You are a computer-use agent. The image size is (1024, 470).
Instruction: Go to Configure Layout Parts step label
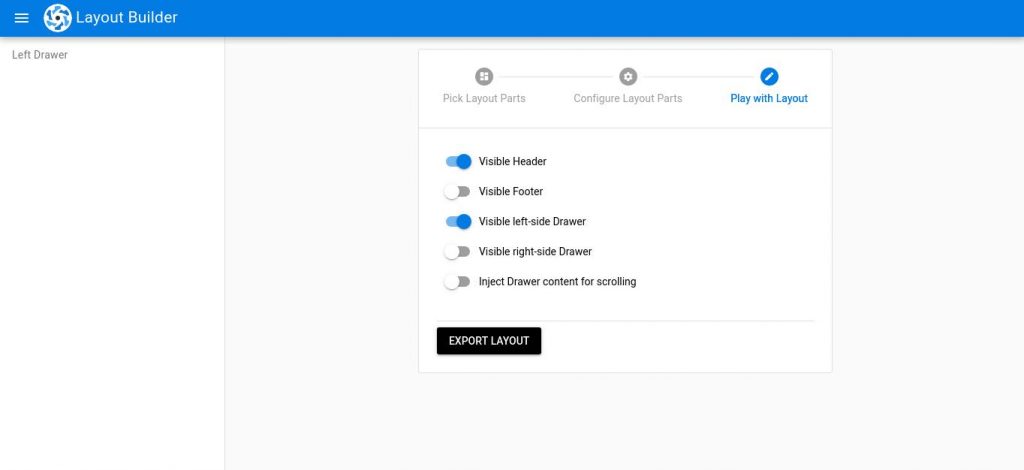(628, 99)
